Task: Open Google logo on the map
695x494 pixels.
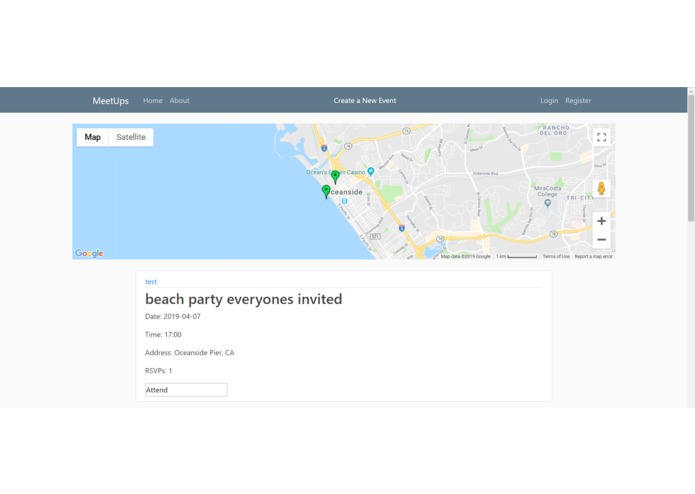Action: click(x=89, y=253)
